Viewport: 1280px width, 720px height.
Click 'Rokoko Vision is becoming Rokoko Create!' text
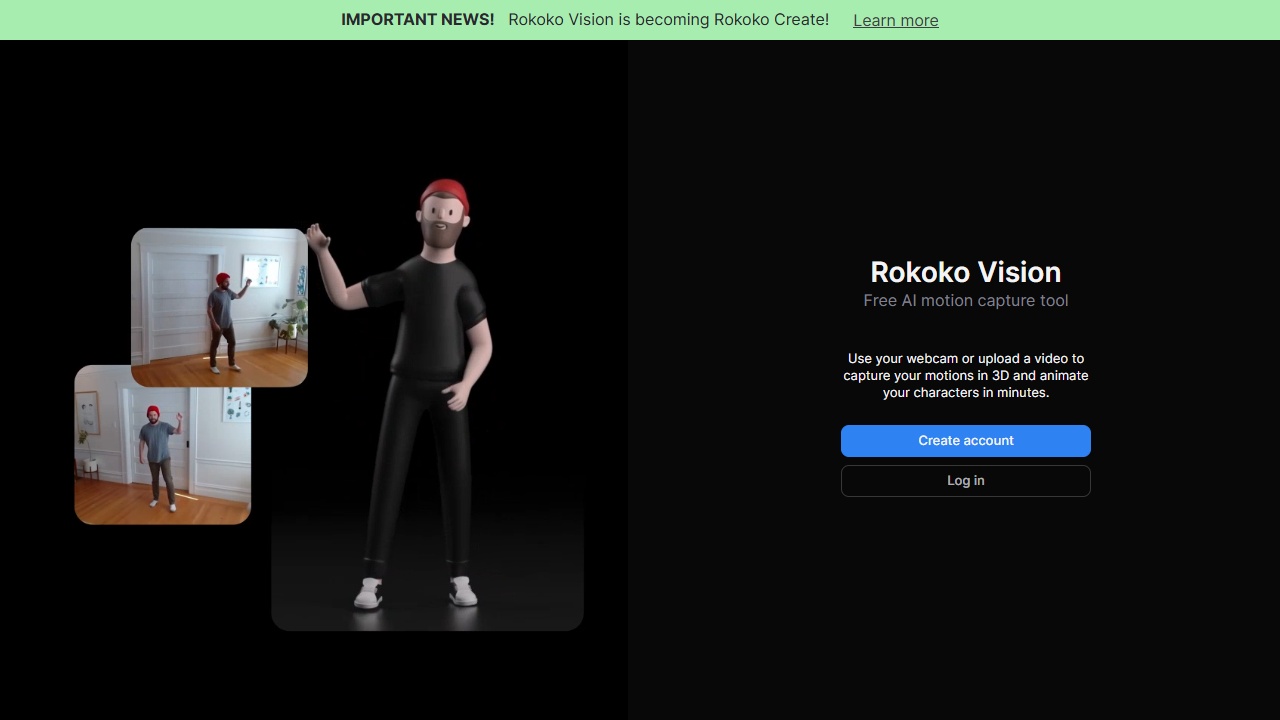[669, 20]
